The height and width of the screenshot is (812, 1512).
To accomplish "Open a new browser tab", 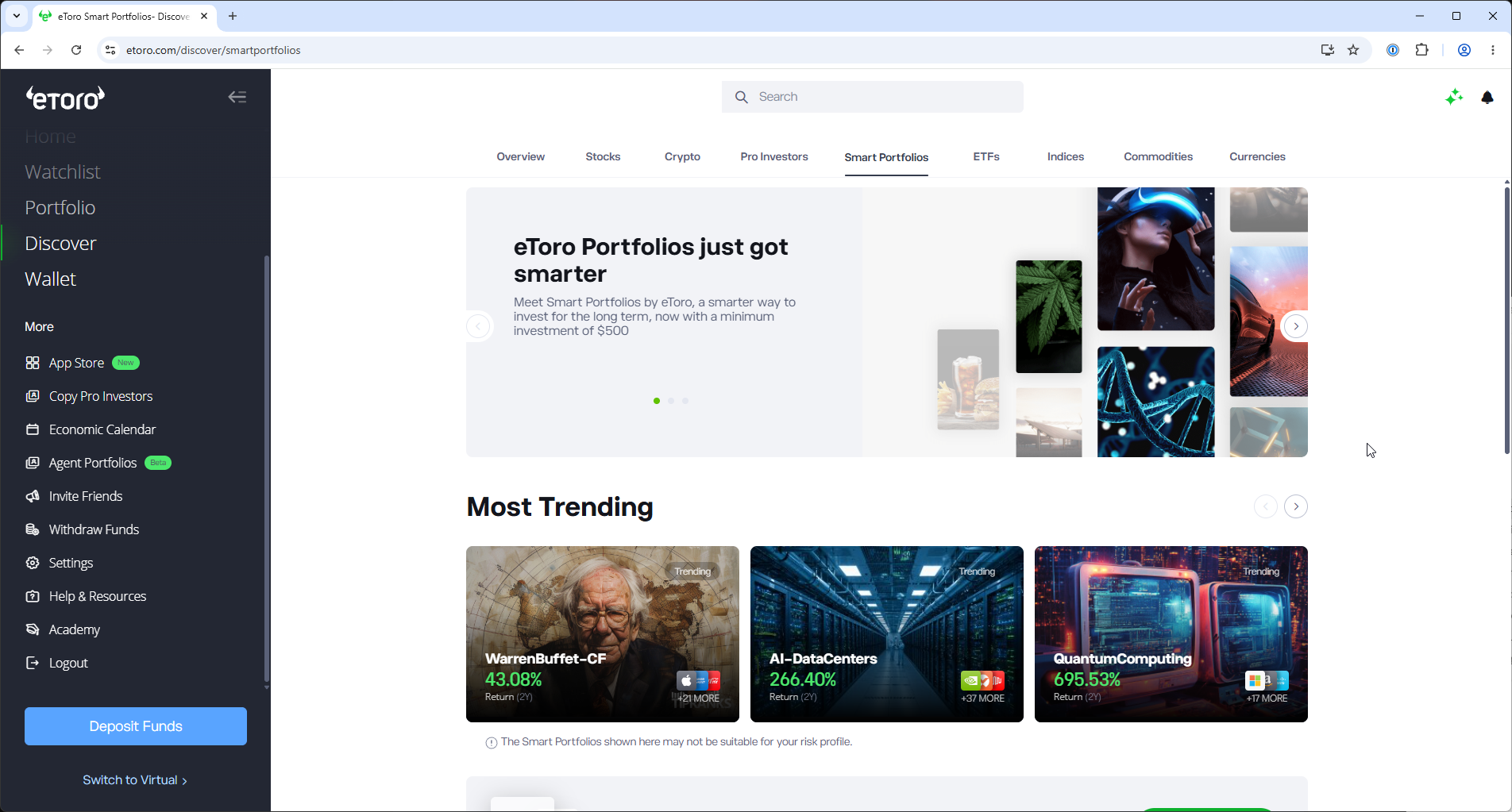I will [x=233, y=16].
